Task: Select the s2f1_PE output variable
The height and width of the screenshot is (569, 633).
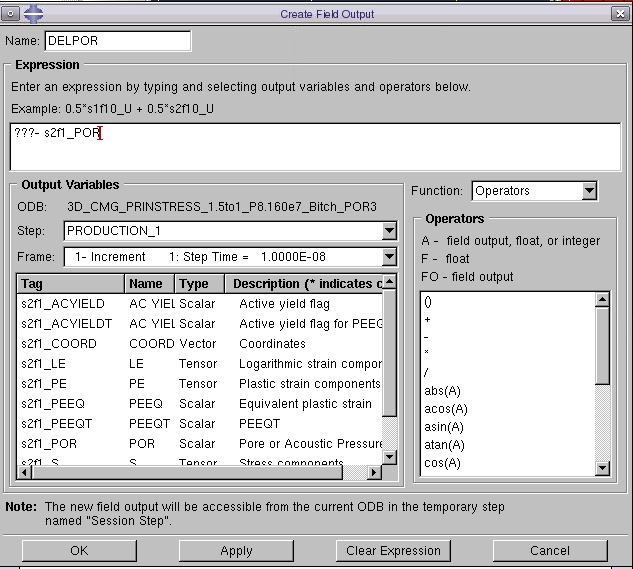Action: click(200, 384)
